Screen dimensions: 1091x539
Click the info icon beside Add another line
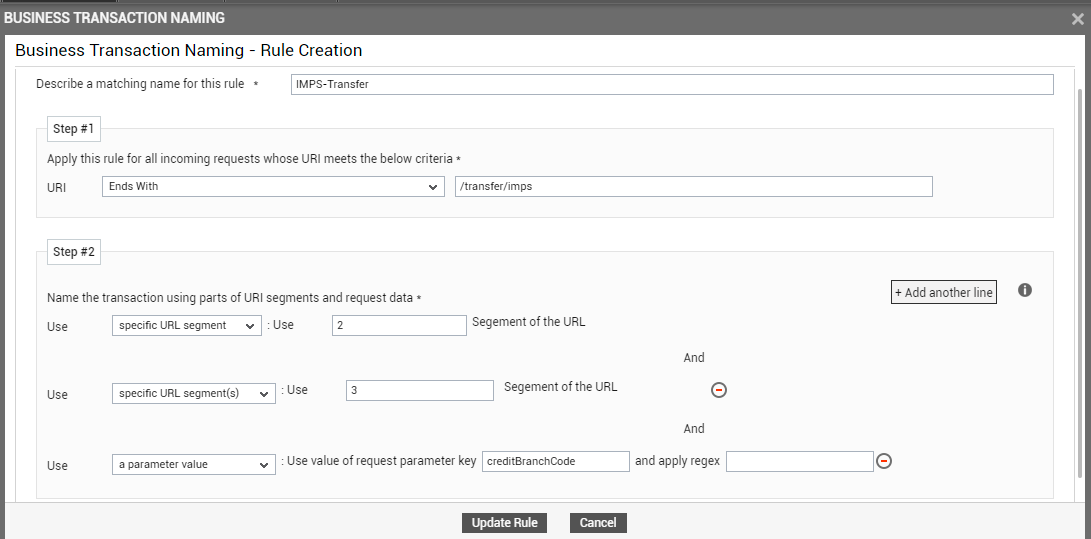(1025, 290)
